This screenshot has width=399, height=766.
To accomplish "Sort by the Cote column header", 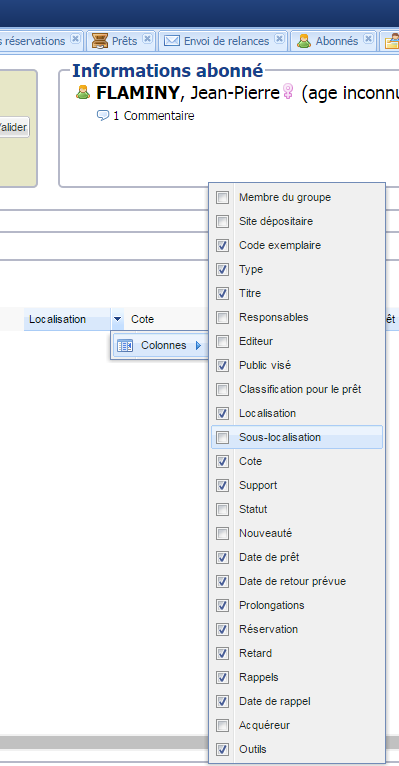I will pyautogui.click(x=143, y=319).
